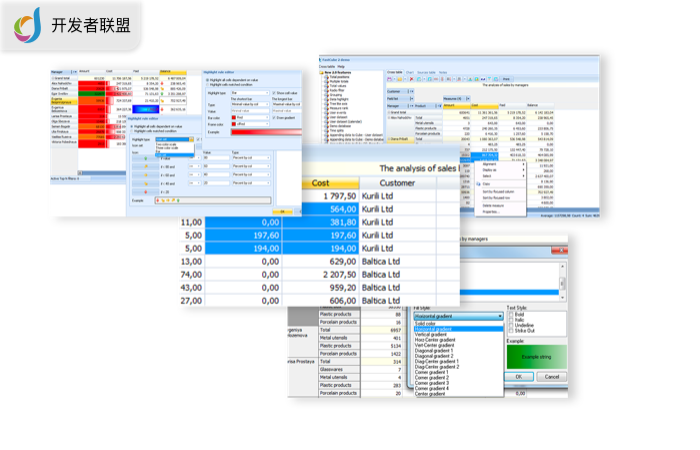
Task: Select Vertical gradient from the fill list
Action: pyautogui.click(x=431, y=335)
